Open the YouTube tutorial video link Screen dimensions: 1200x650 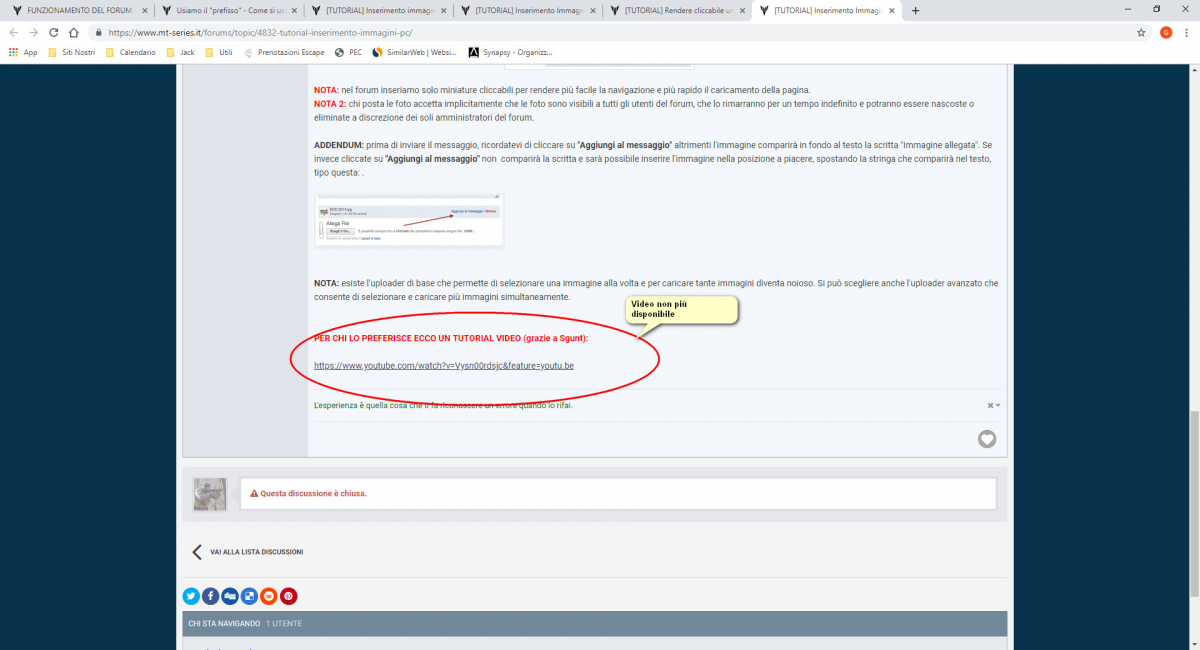tap(444, 365)
